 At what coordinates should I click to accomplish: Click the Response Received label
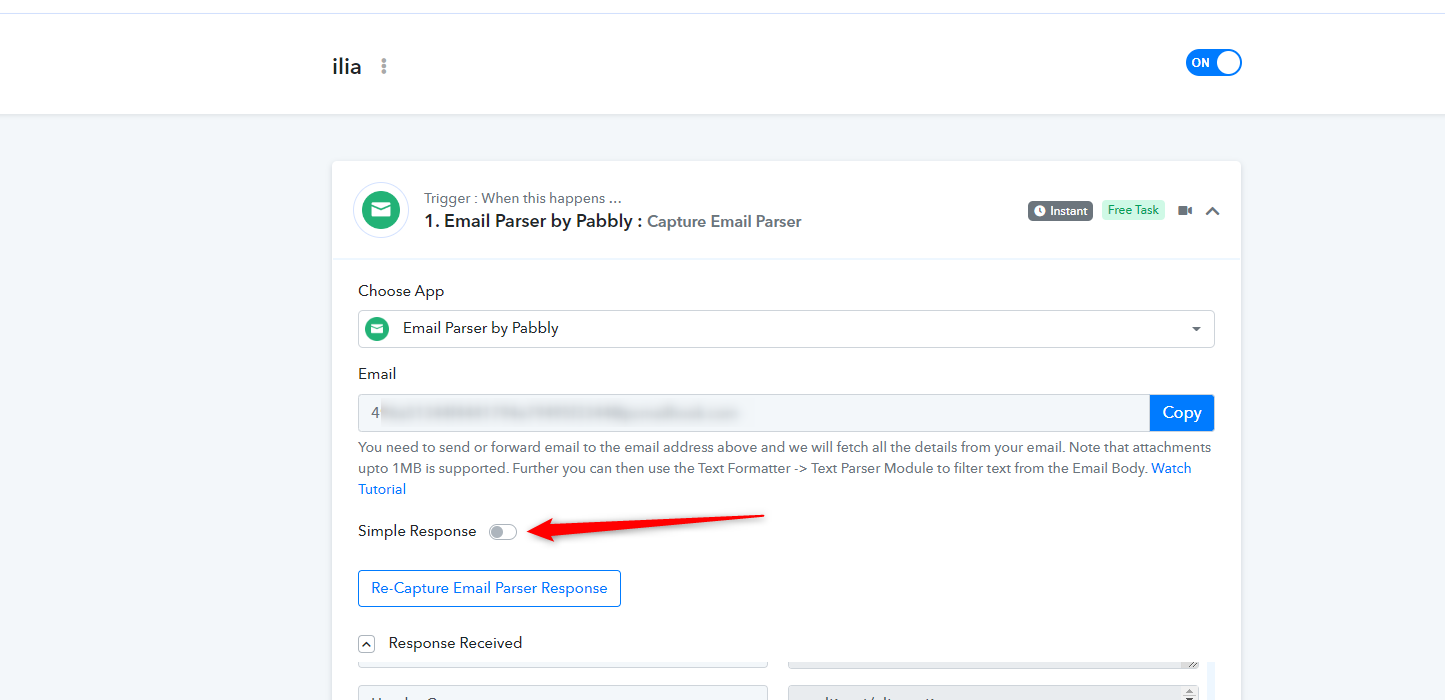pyautogui.click(x=455, y=643)
